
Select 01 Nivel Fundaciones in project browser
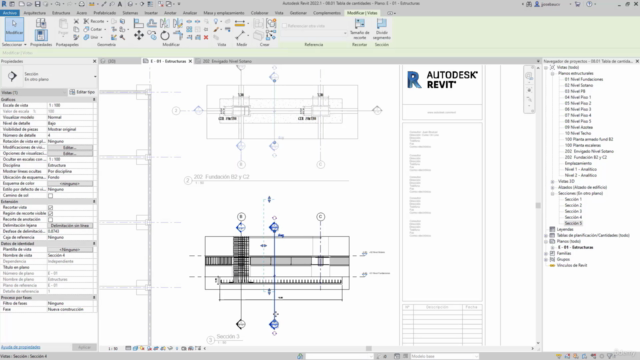point(584,79)
